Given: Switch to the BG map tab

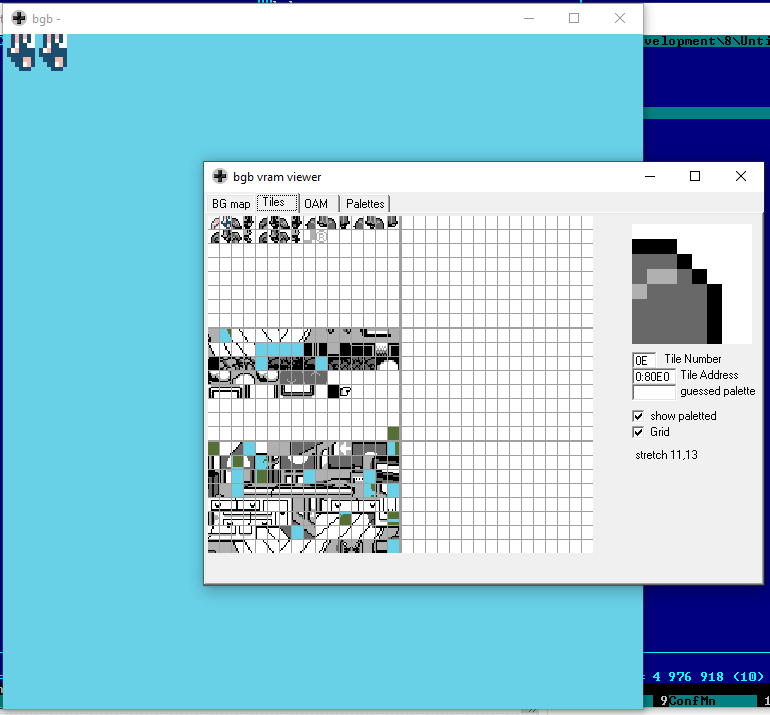Looking at the screenshot, I should pyautogui.click(x=231, y=204).
